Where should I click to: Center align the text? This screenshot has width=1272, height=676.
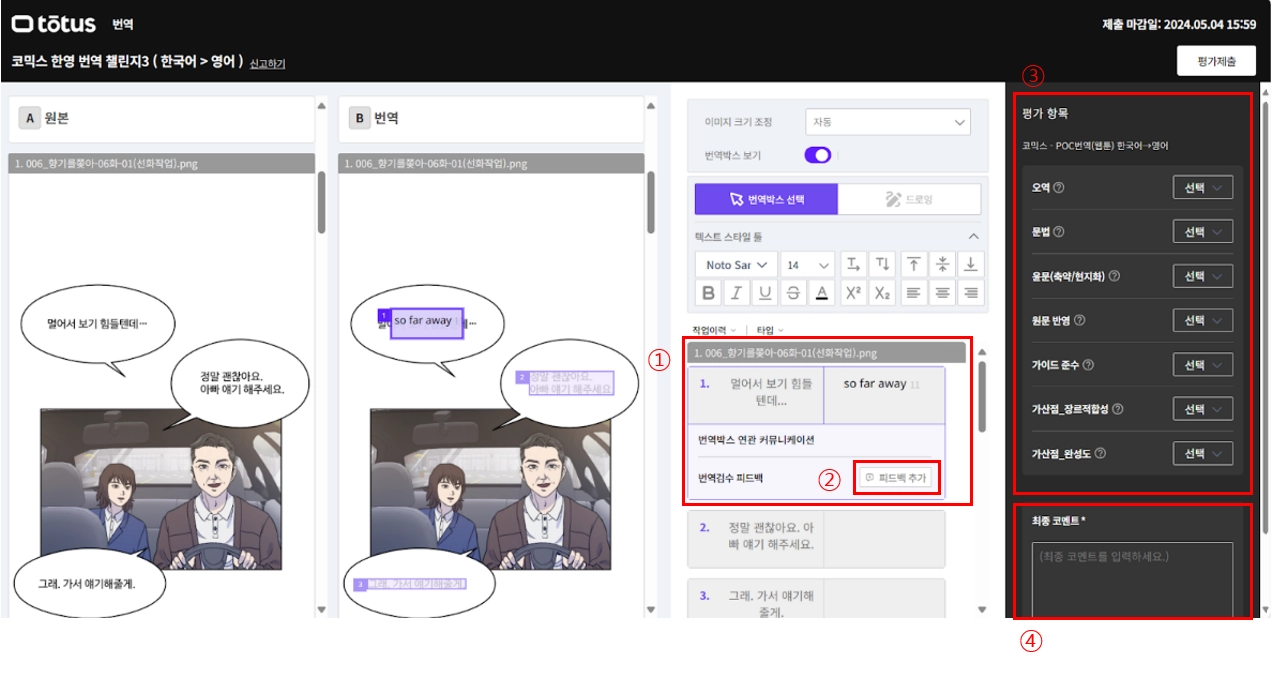(x=942, y=293)
